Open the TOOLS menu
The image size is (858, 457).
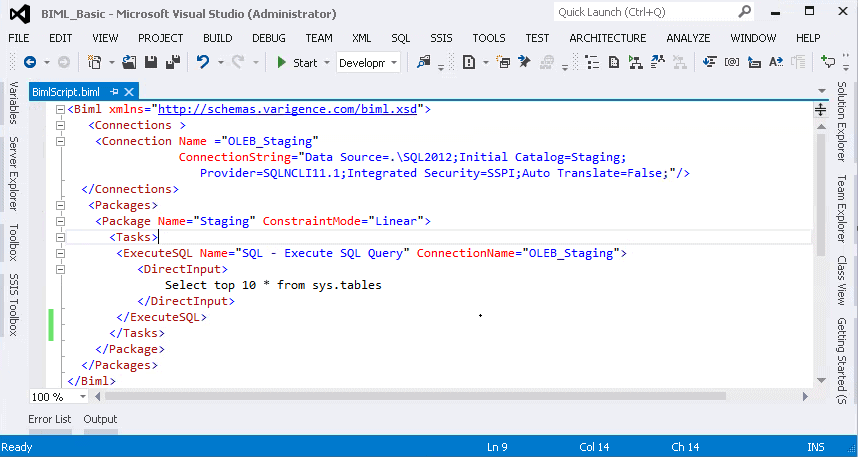pyautogui.click(x=489, y=38)
